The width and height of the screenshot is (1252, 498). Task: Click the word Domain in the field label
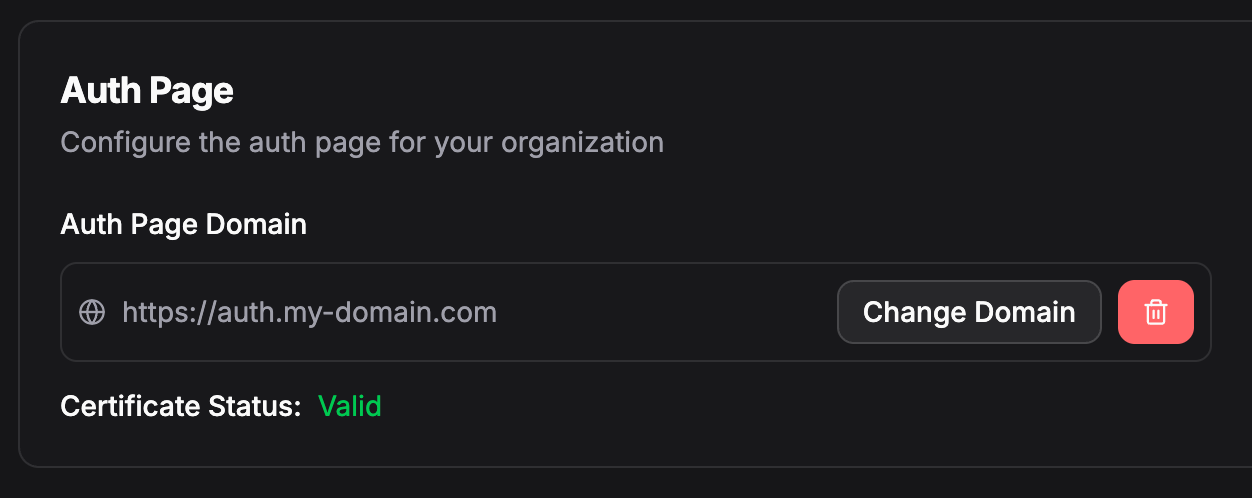point(256,224)
